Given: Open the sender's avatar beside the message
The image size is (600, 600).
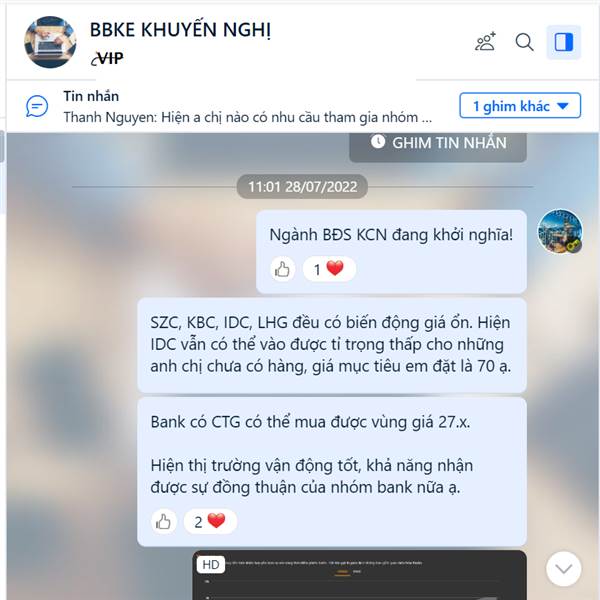Looking at the screenshot, I should (x=560, y=232).
